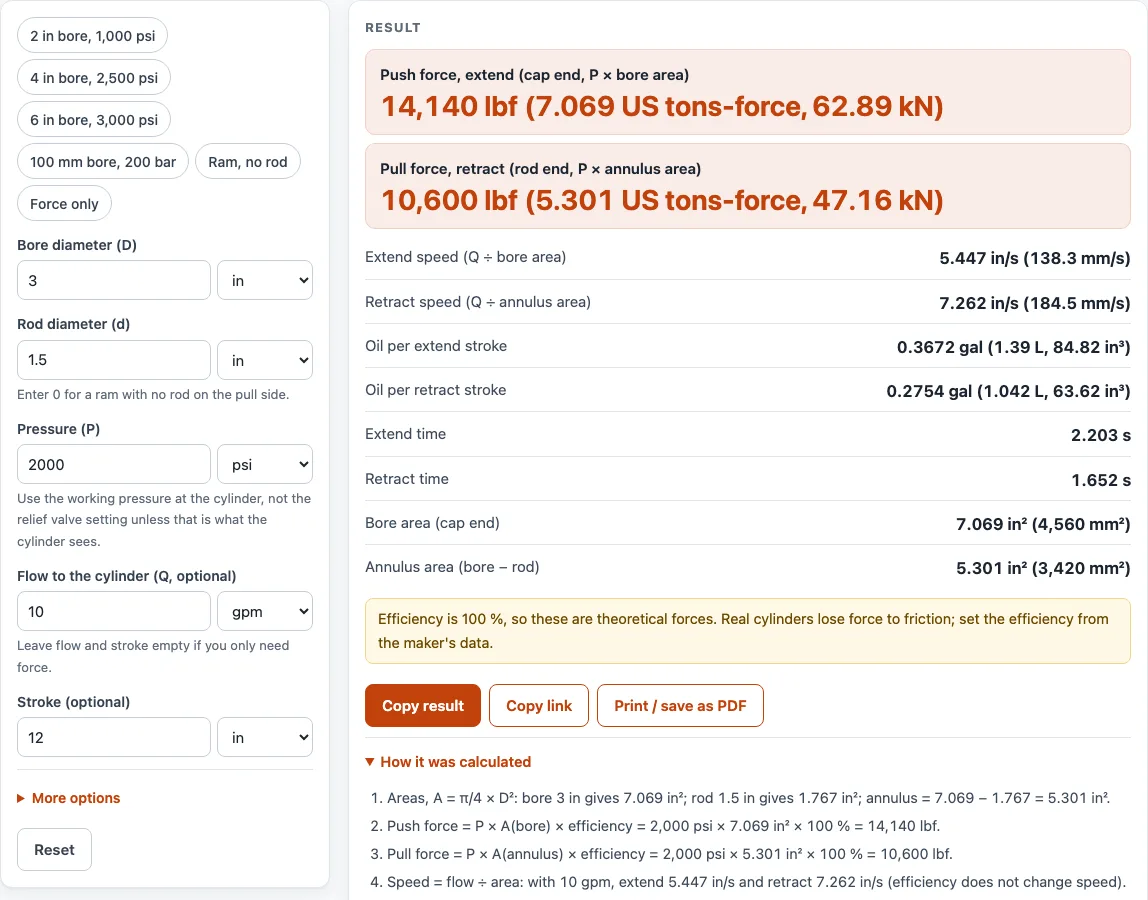Click the extend speed value 5.447 in/s
The image size is (1148, 900).
point(1035,258)
